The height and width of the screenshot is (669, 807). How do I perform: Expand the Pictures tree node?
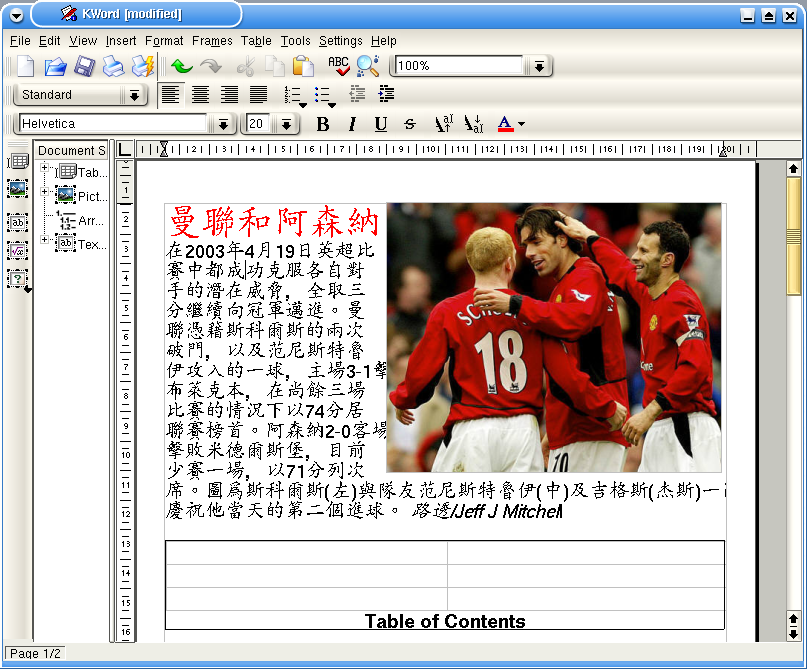[45, 192]
